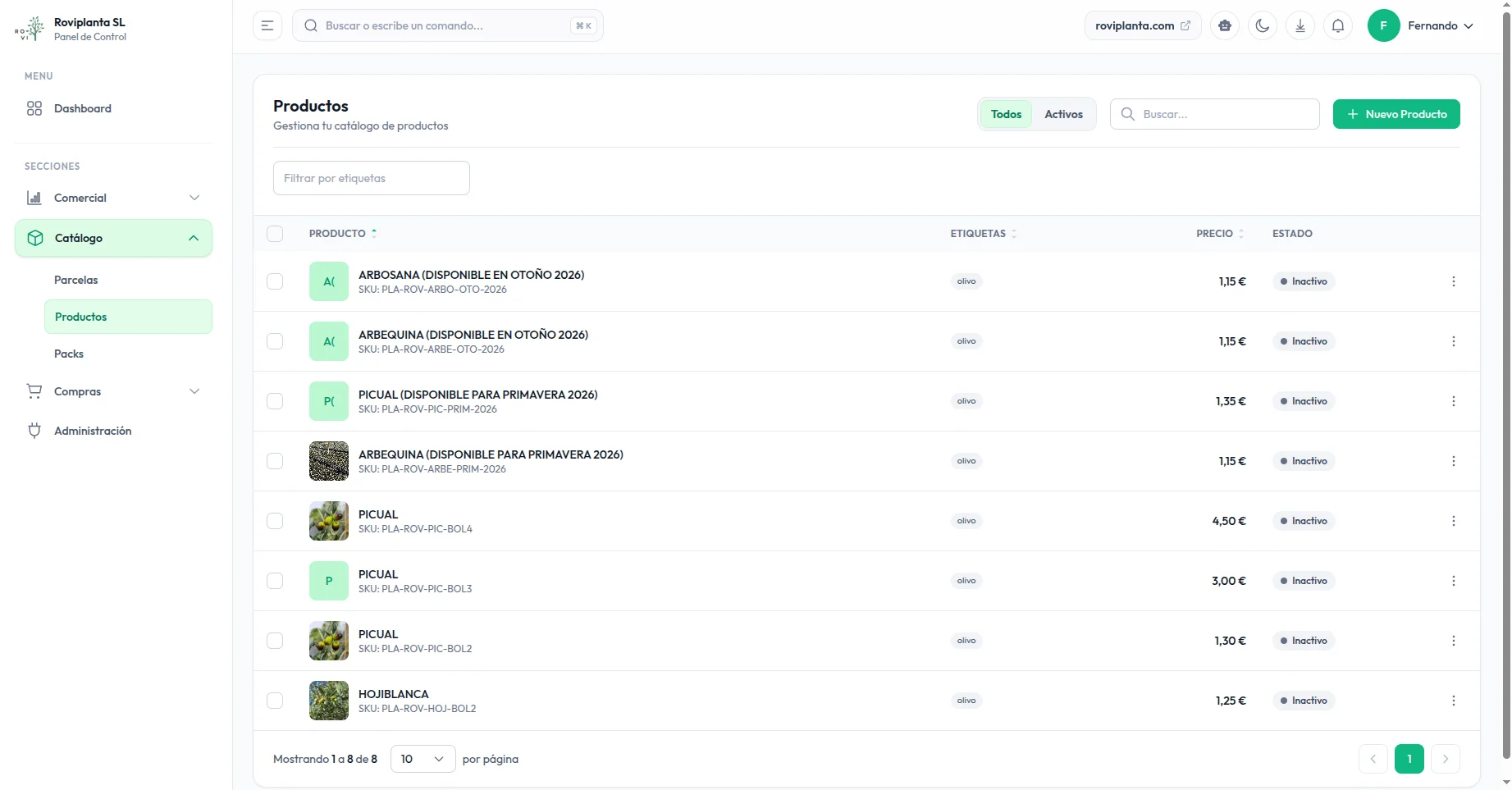The width and height of the screenshot is (1512, 790).
Task: Tick the checkbox for HOJIBLANCA row
Action: [275, 701]
